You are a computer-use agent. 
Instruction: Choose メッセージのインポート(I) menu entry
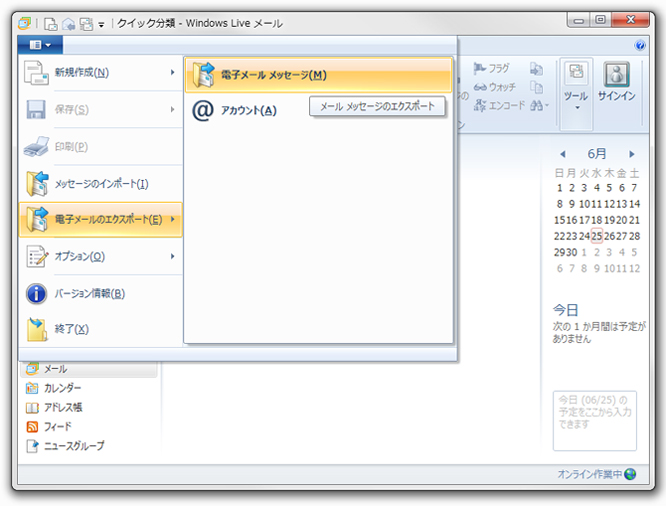pyautogui.click(x=101, y=184)
